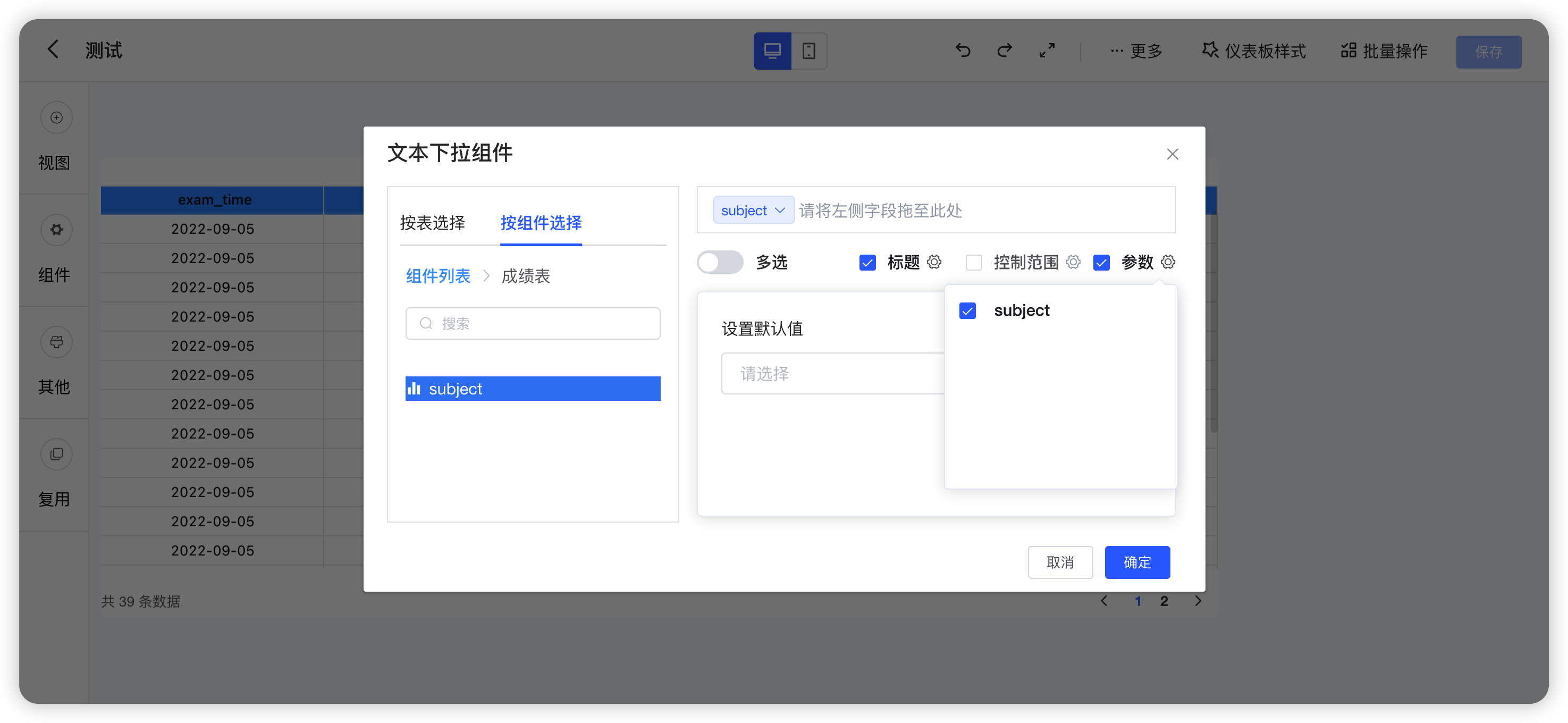This screenshot has width=1568, height=723.
Task: Click the table vertical scrollbar
Action: [1214, 323]
